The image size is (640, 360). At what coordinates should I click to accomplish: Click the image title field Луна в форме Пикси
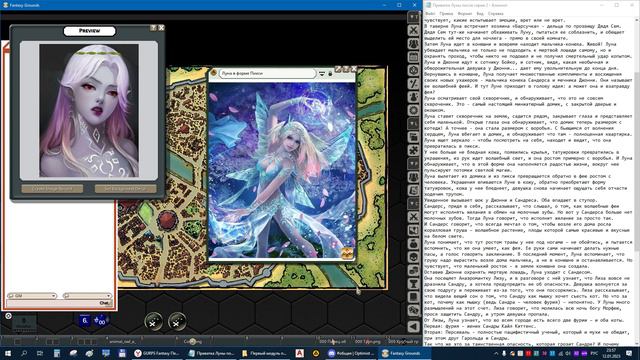[267, 73]
